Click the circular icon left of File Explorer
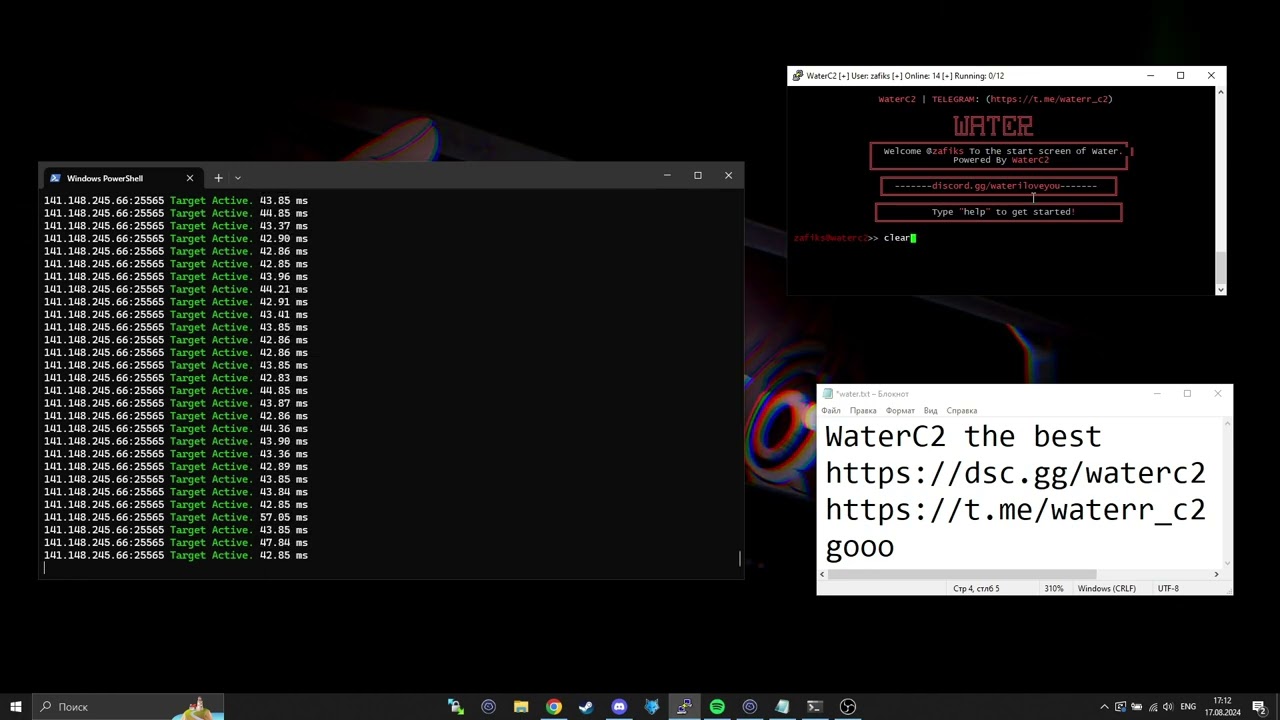 (x=488, y=706)
